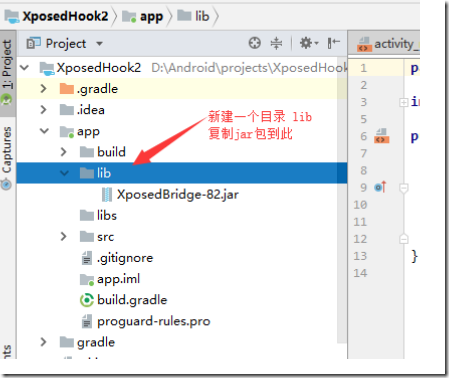The width and height of the screenshot is (449, 378).
Task: Click the related XML file gutter icon on line 6
Action: 381,136
